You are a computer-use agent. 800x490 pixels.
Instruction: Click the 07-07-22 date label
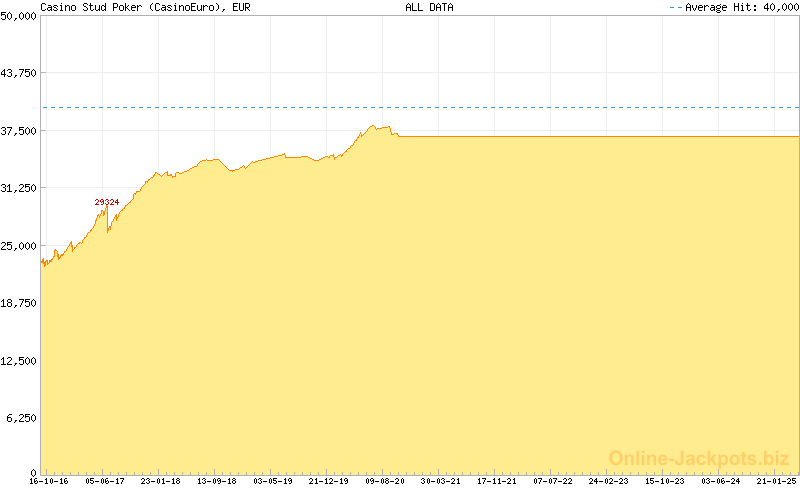(x=552, y=481)
